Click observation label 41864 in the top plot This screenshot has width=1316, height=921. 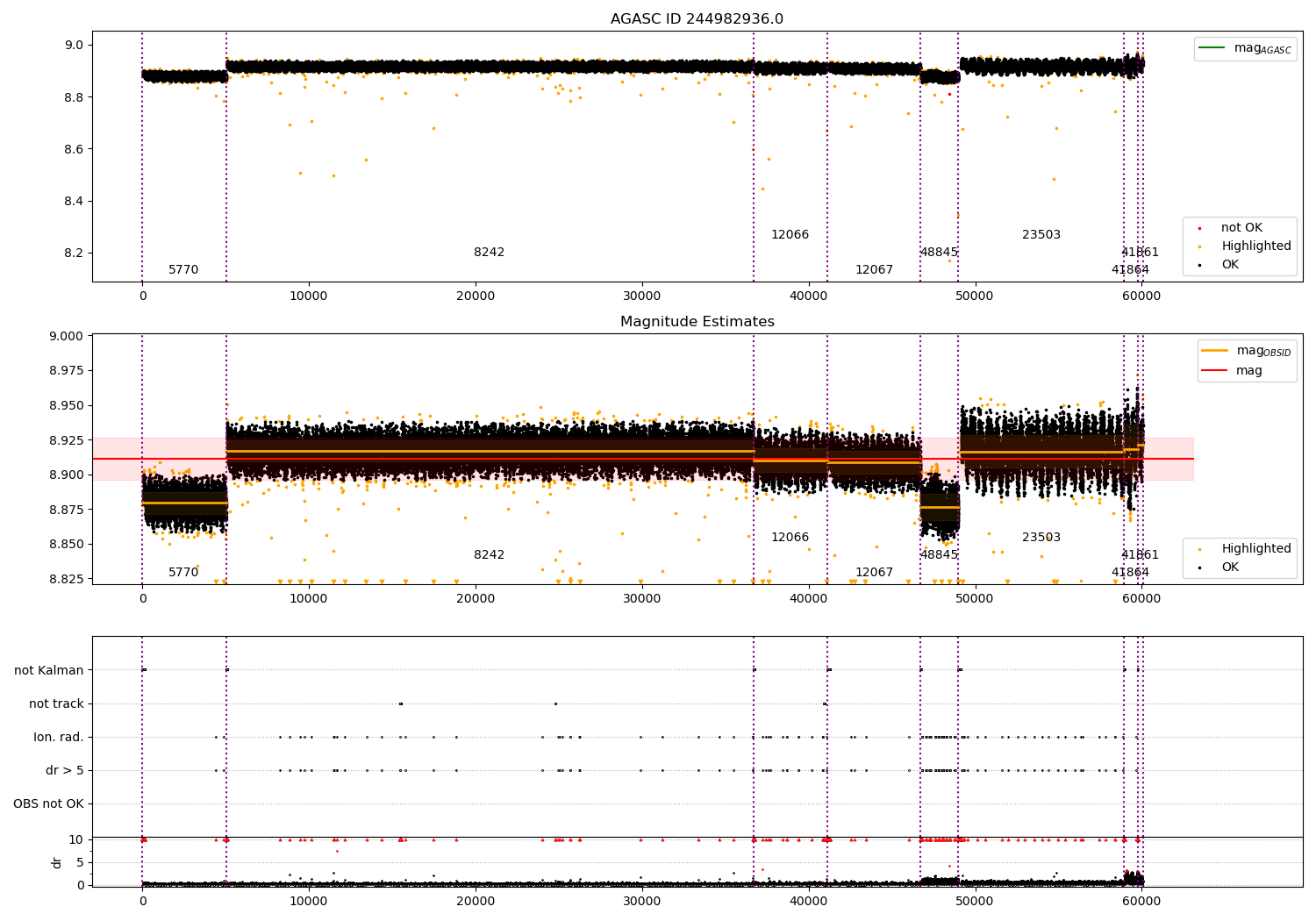1130,270
